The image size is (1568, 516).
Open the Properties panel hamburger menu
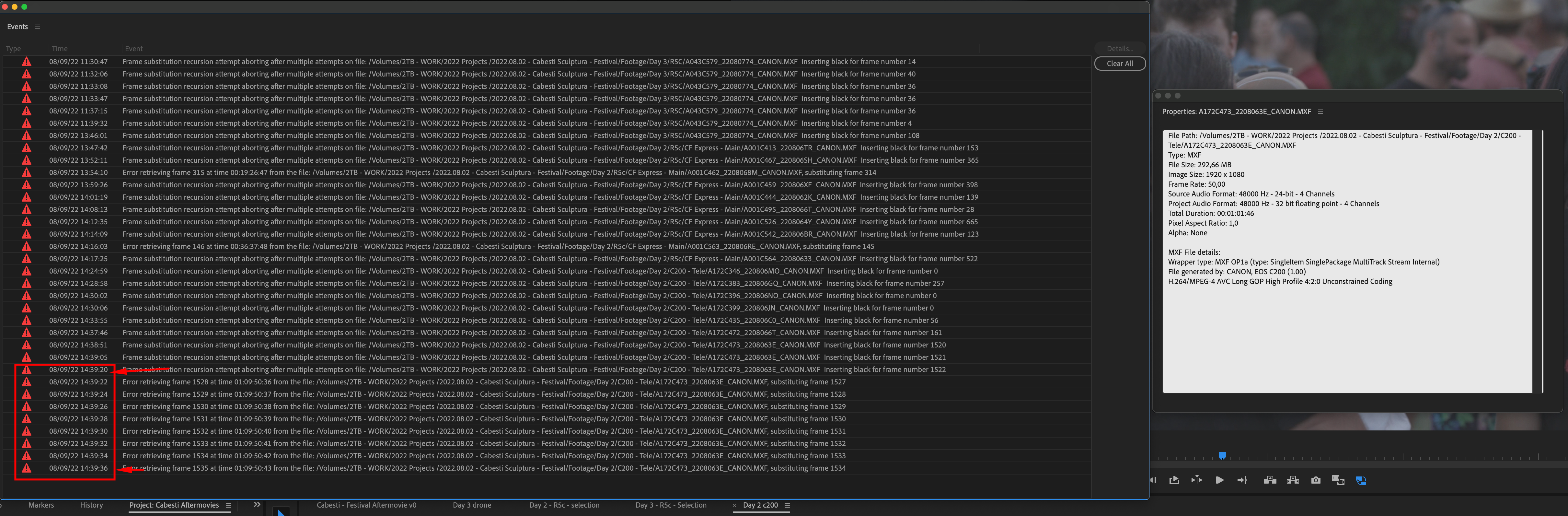(1320, 111)
